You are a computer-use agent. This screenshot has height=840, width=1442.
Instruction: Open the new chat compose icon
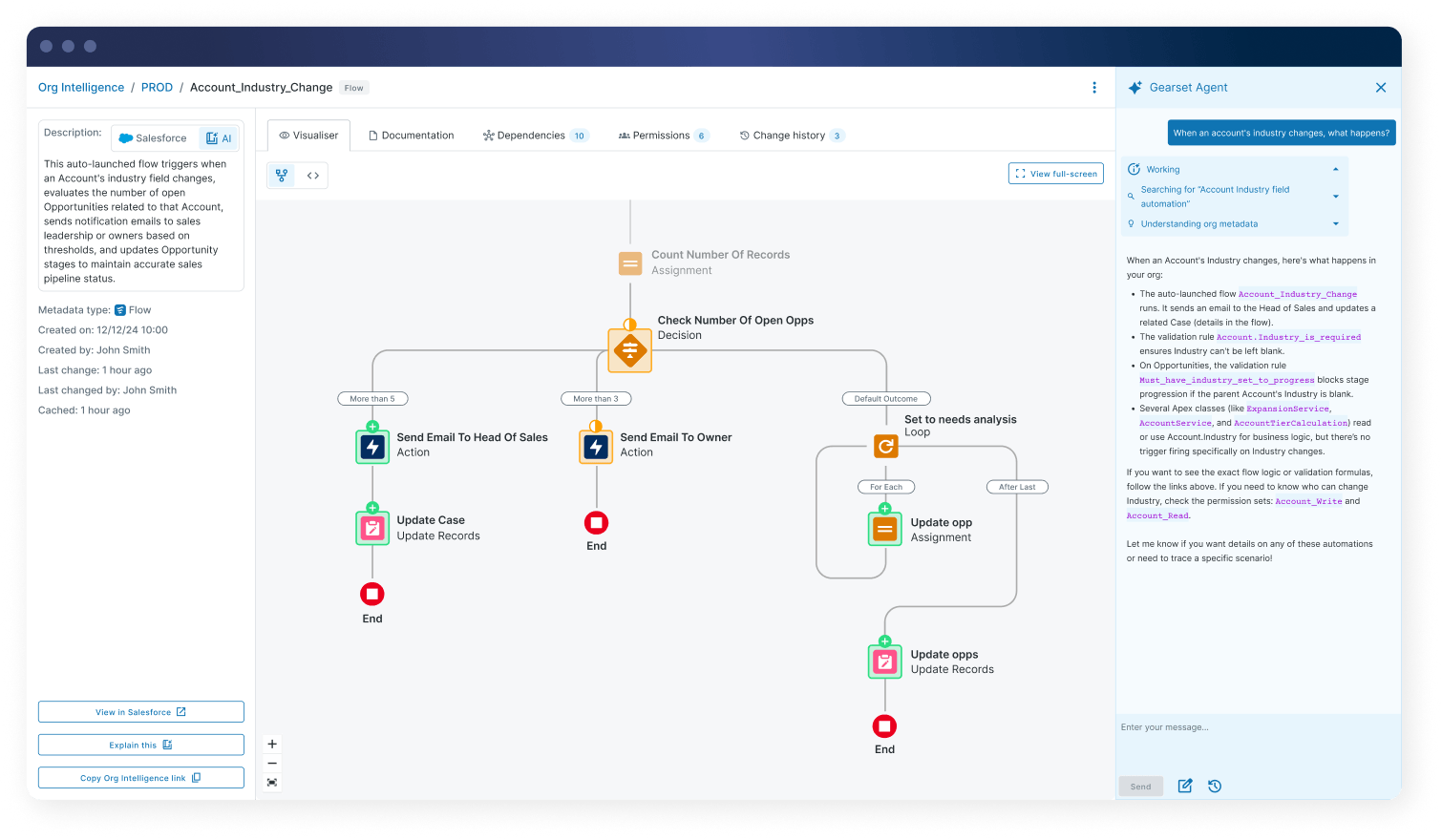(1184, 786)
